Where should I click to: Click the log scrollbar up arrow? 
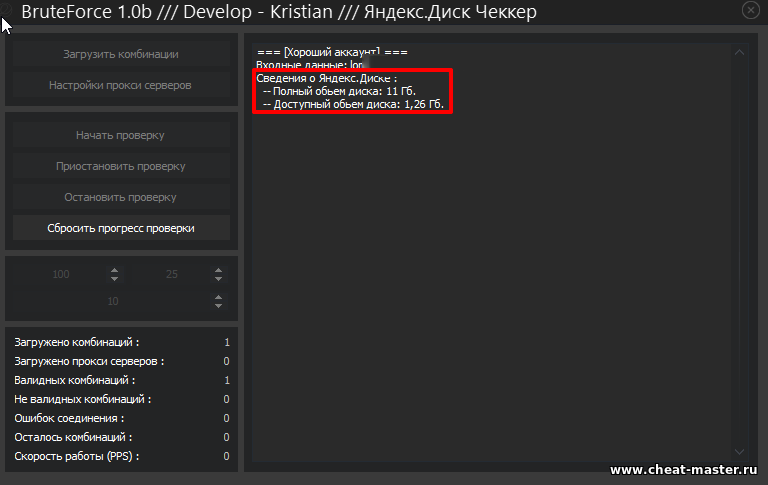click(x=739, y=52)
